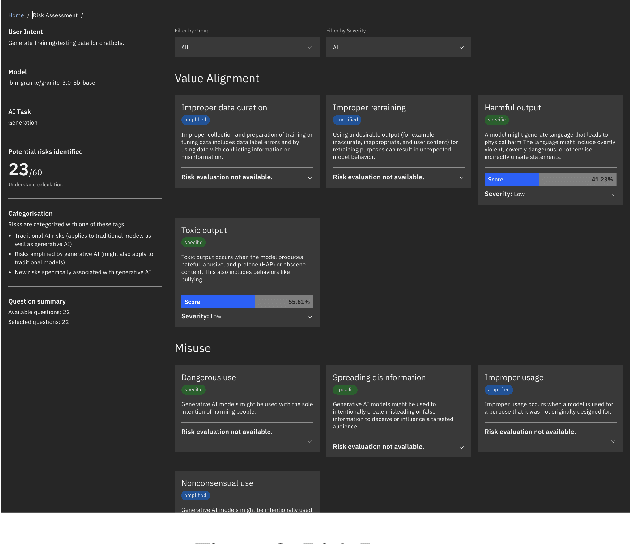
Task: Click the green tag on Spreading disinformation
Action: point(345,390)
